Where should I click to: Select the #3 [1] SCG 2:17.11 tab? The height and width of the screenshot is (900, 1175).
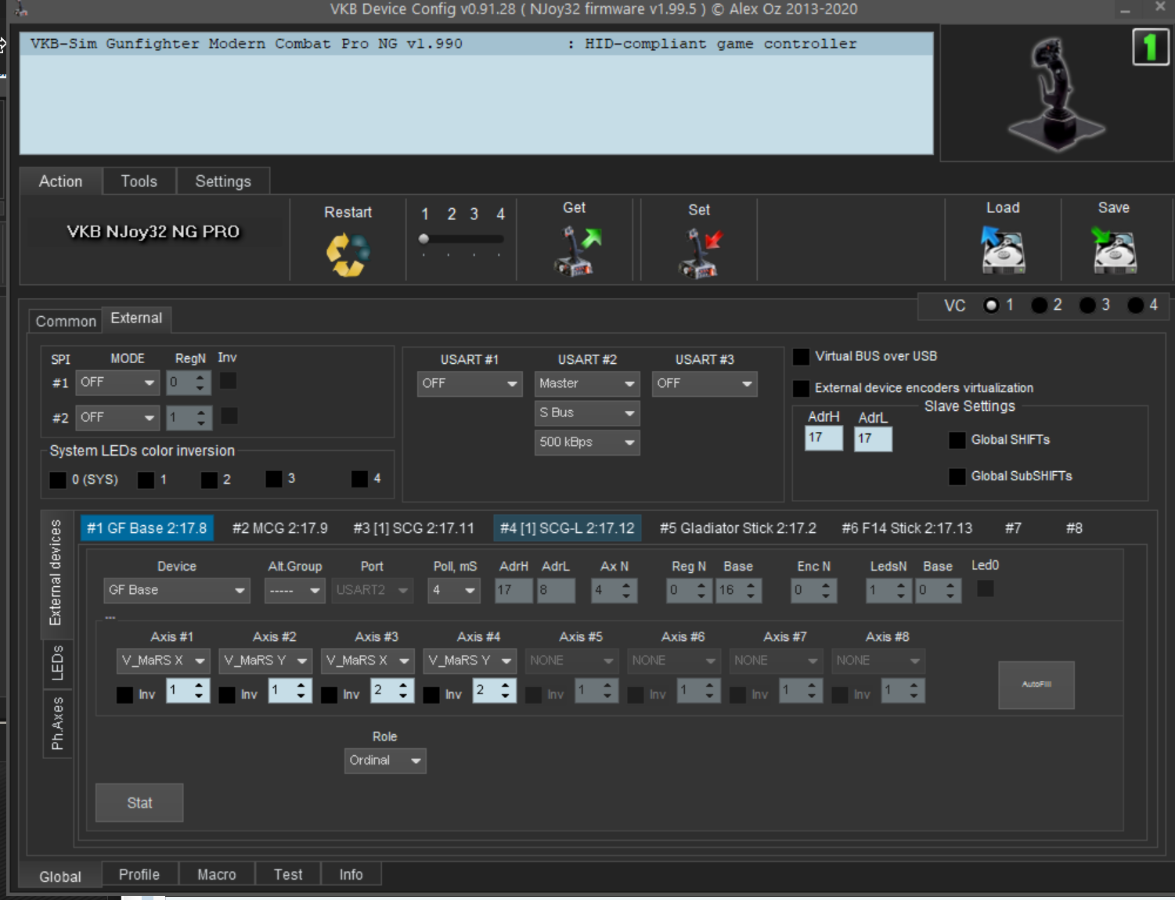(414, 528)
